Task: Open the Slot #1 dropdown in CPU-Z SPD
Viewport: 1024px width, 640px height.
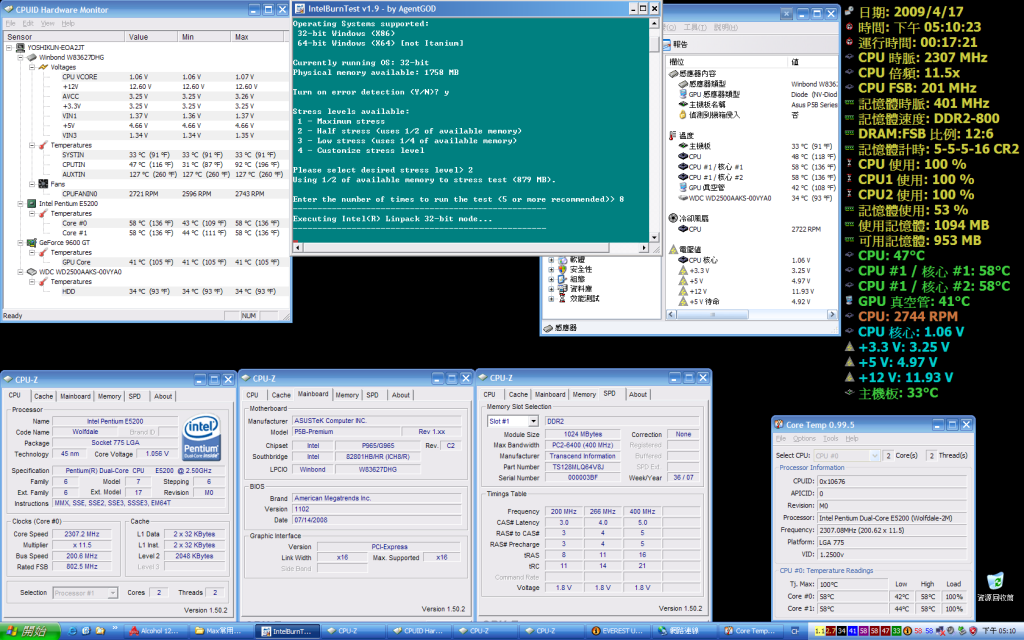Action: pyautogui.click(x=533, y=421)
